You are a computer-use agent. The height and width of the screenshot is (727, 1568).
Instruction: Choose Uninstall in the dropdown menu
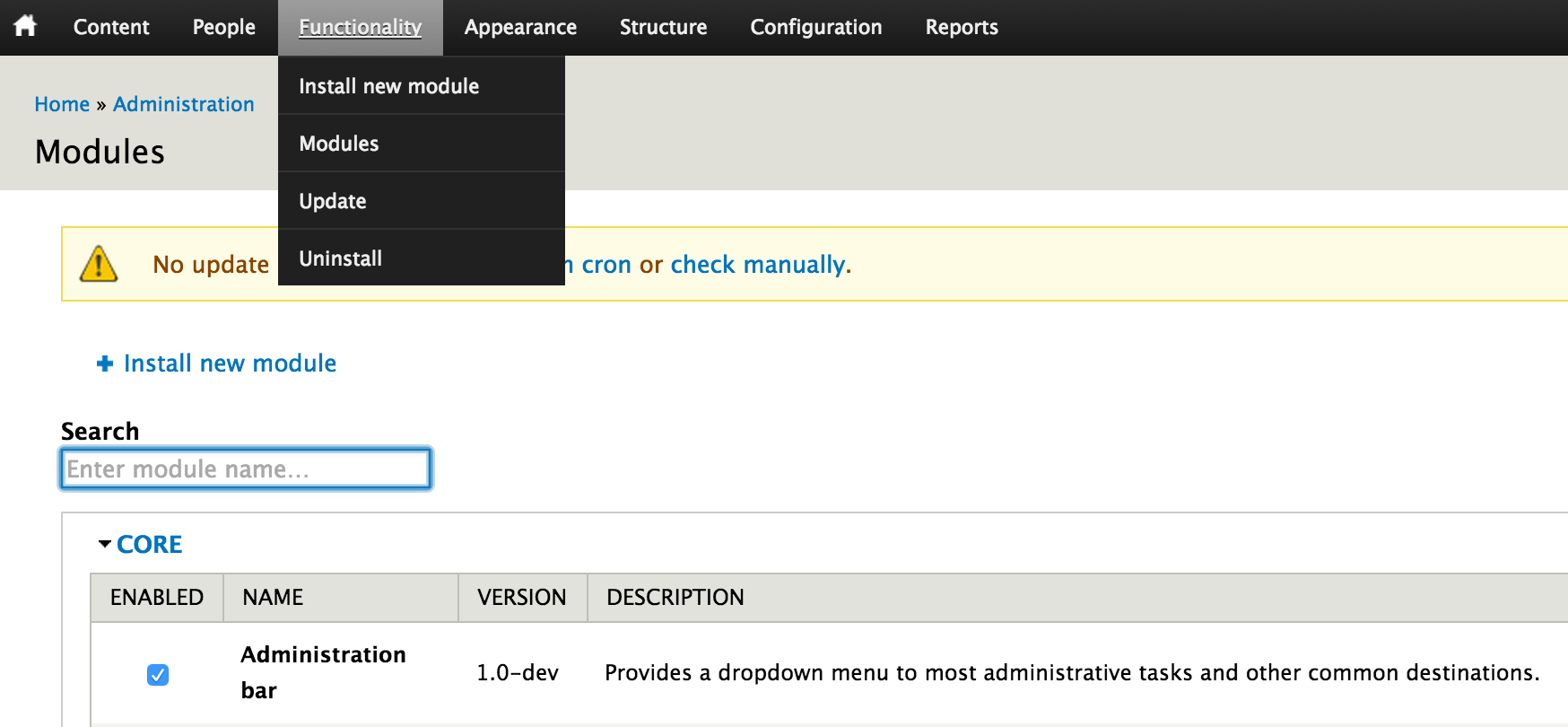(341, 258)
